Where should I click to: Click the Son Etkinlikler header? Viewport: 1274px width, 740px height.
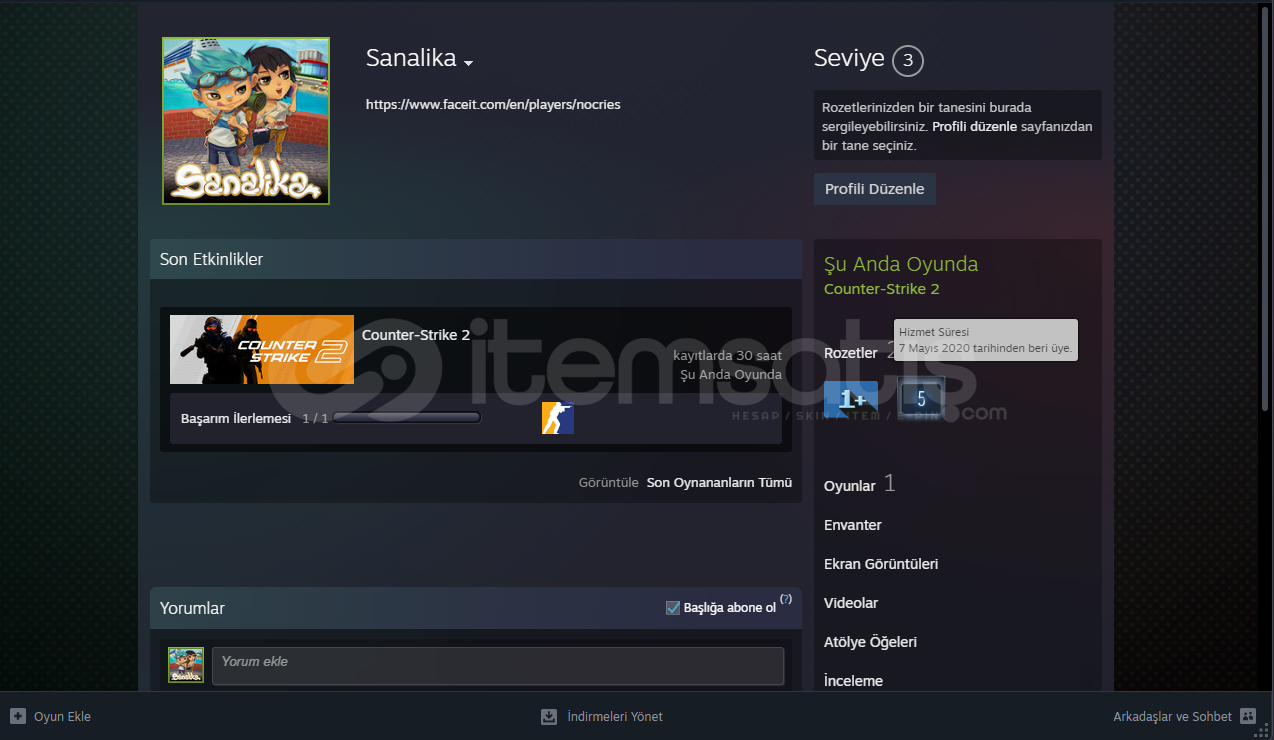(x=476, y=259)
